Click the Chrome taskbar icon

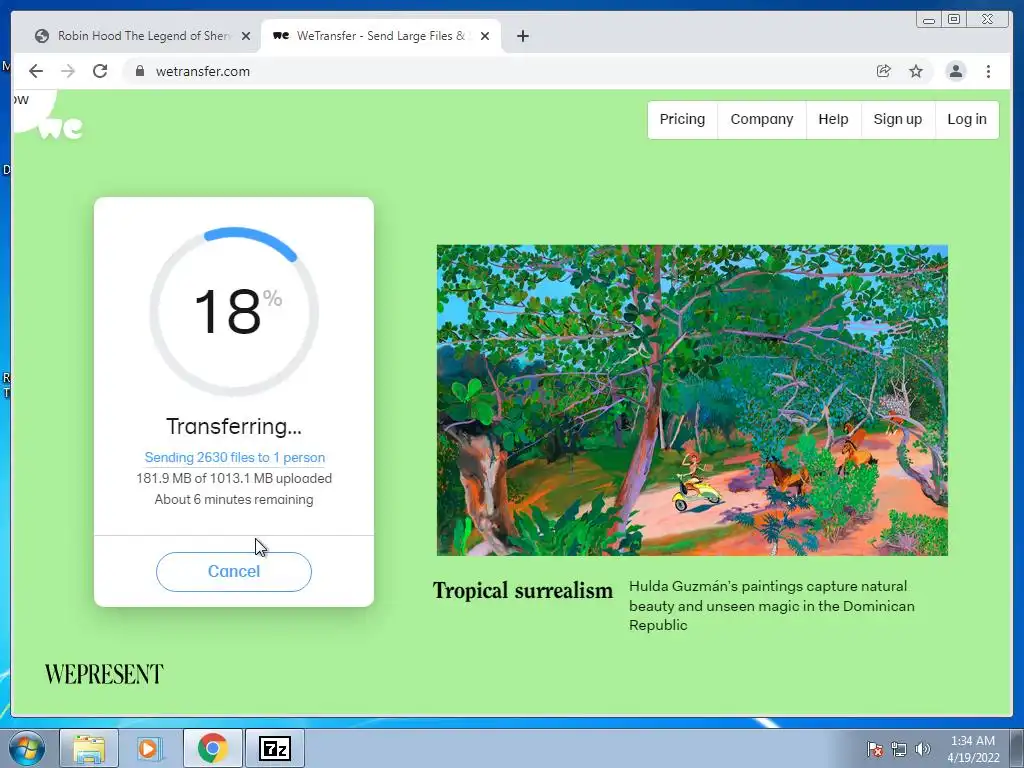click(x=212, y=748)
